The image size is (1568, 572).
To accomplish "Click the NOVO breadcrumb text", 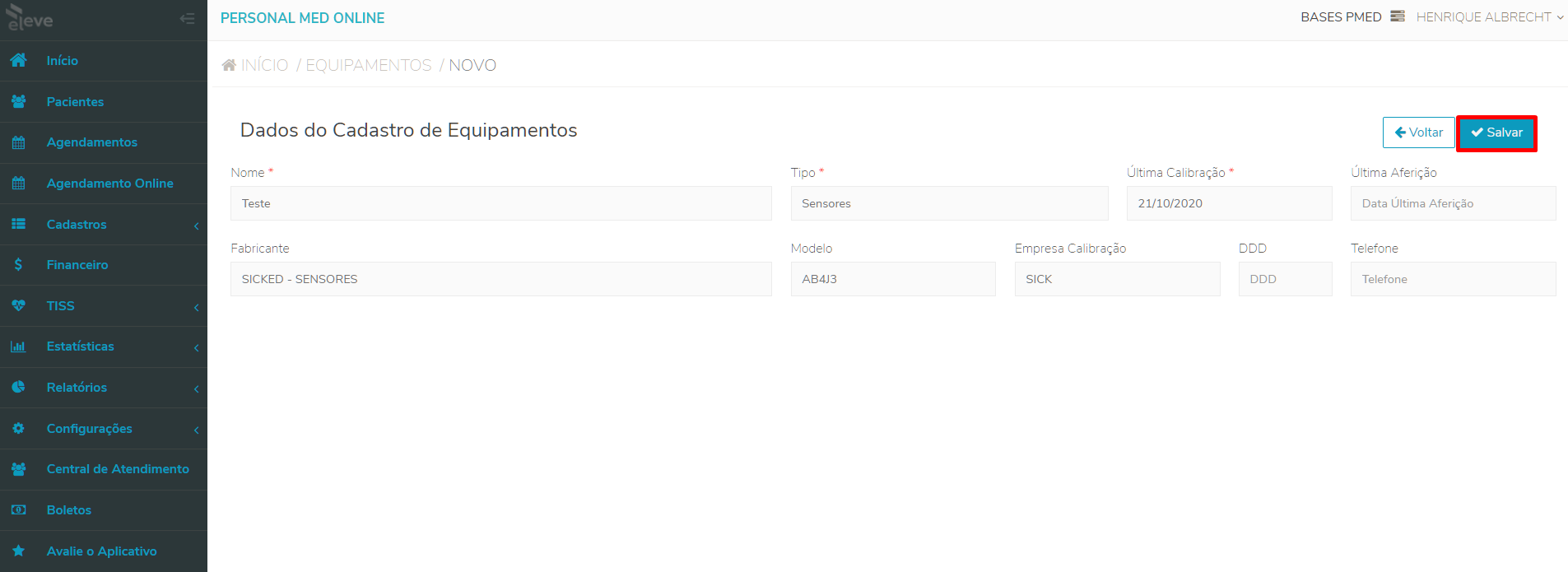I will [x=472, y=65].
